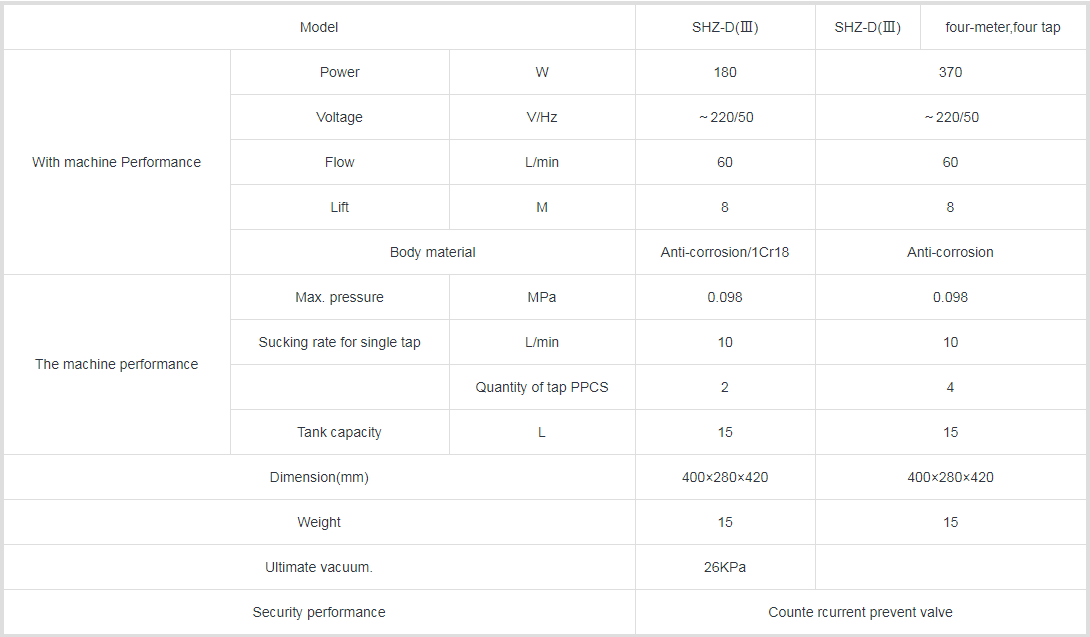Click the 26KPa vacuum value
This screenshot has height=637, width=1090.
(x=725, y=567)
